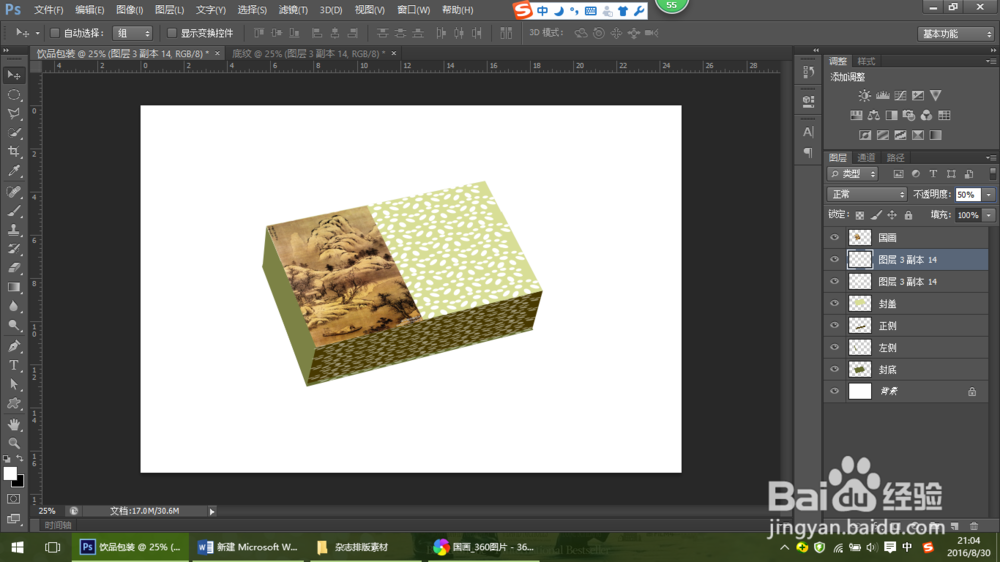Viewport: 1000px width, 562px height.
Task: Open the 正常 blend mode dropdown
Action: (x=867, y=194)
